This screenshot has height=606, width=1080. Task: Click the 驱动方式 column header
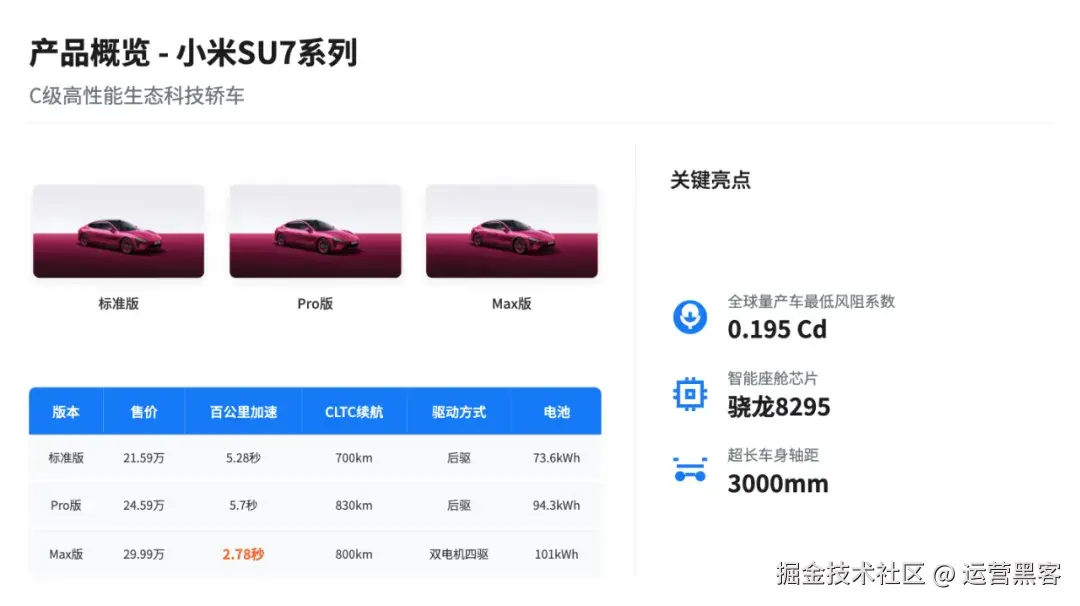click(459, 412)
